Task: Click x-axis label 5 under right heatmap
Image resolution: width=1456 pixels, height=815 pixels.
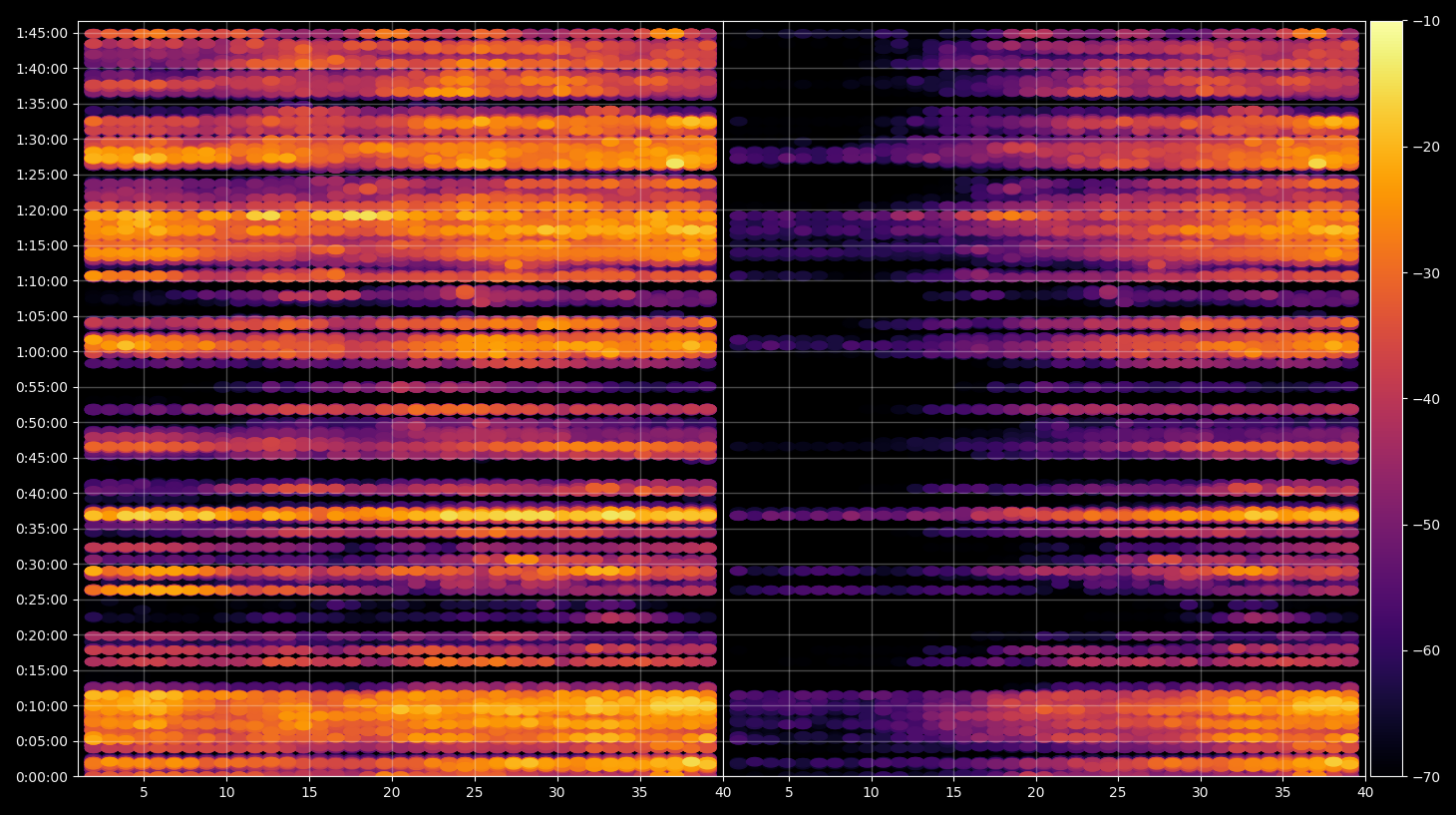Action: [x=789, y=793]
